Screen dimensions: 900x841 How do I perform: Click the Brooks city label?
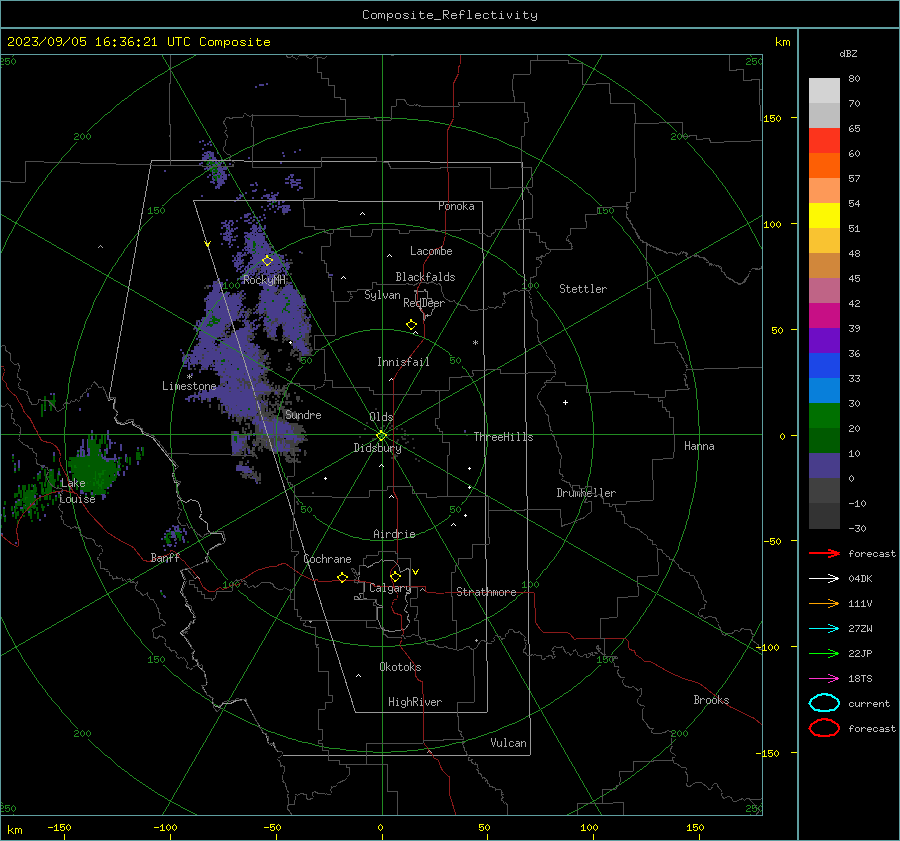pos(711,700)
